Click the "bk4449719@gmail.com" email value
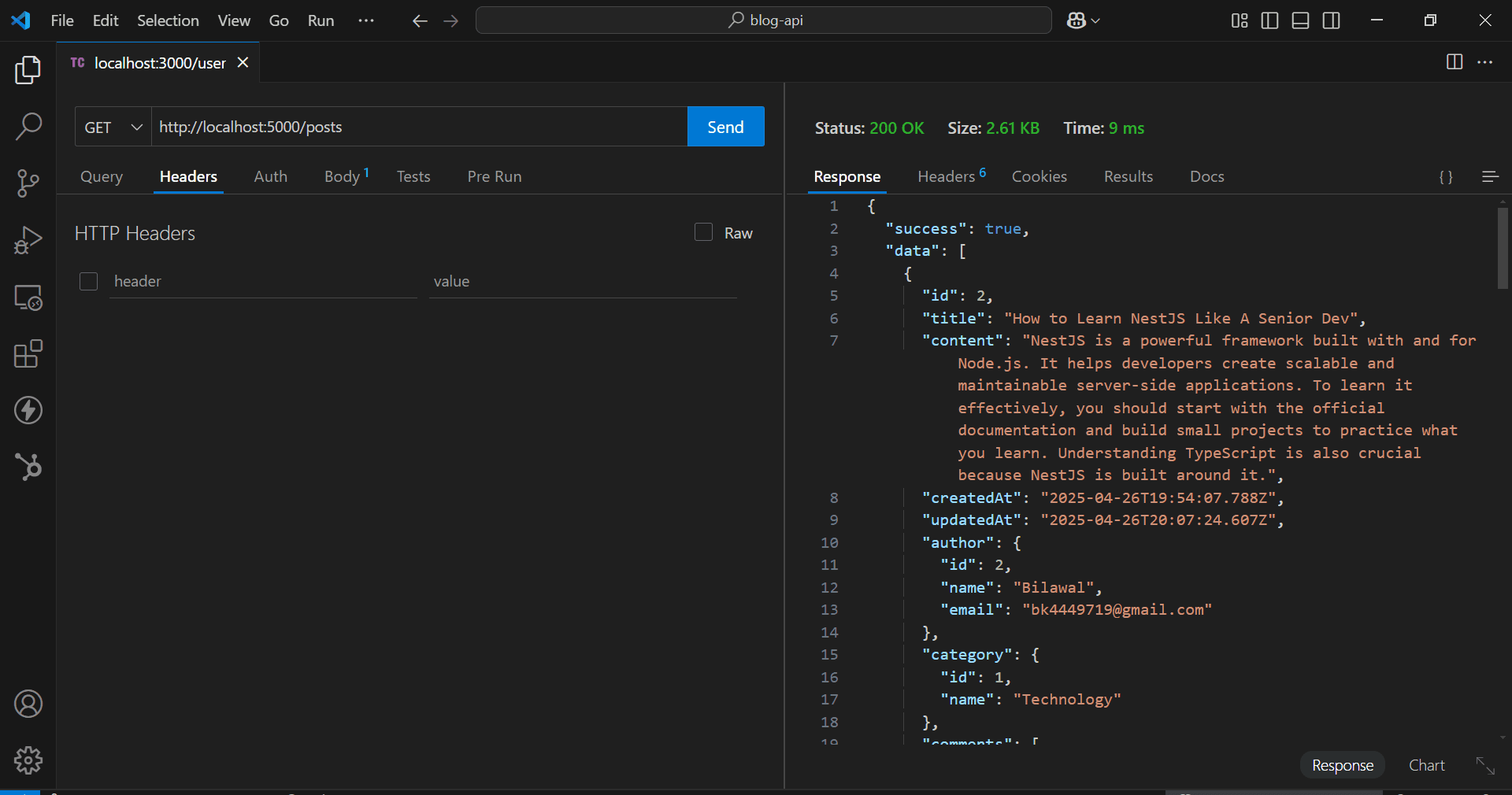The height and width of the screenshot is (795, 1512). pos(1117,610)
